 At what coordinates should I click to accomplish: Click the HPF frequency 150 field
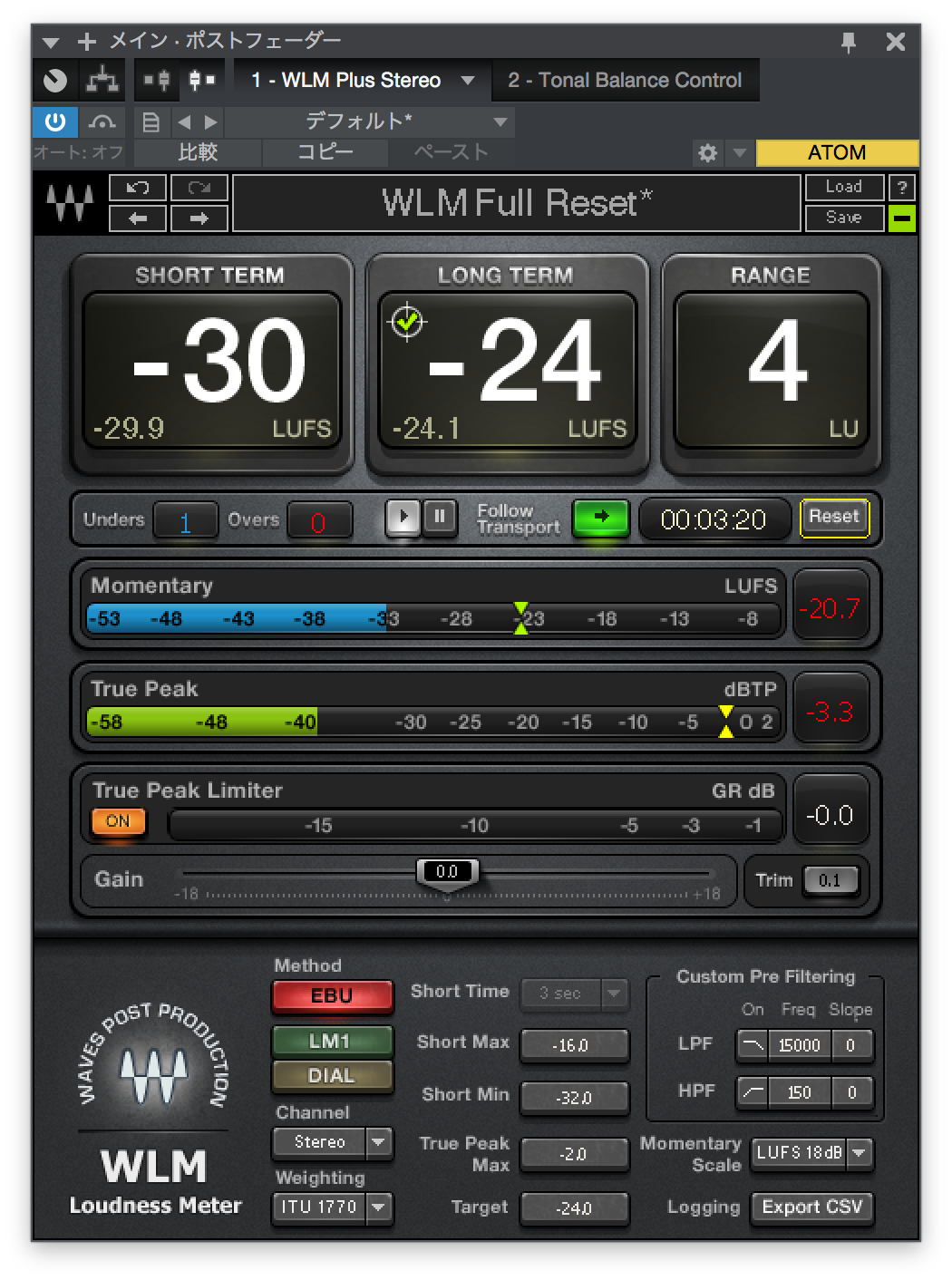click(x=800, y=1092)
